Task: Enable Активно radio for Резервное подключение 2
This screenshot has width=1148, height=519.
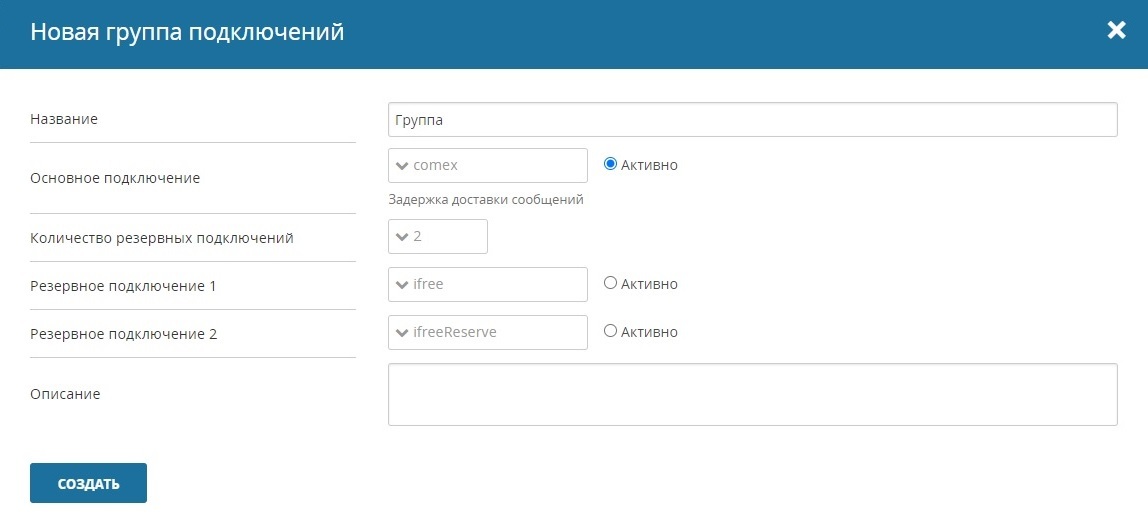Action: (x=610, y=331)
